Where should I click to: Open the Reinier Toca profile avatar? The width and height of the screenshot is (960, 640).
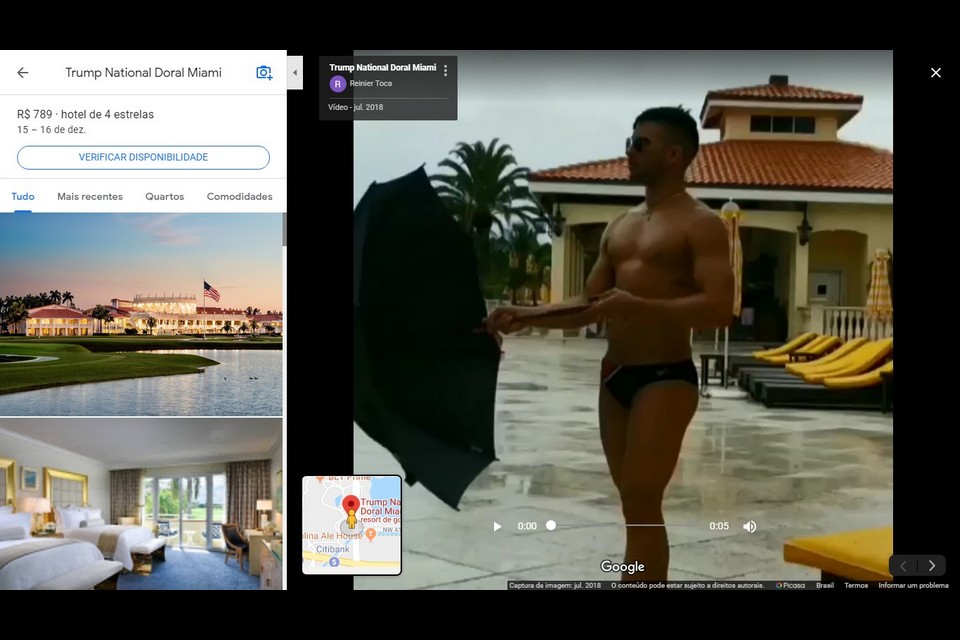(x=337, y=84)
